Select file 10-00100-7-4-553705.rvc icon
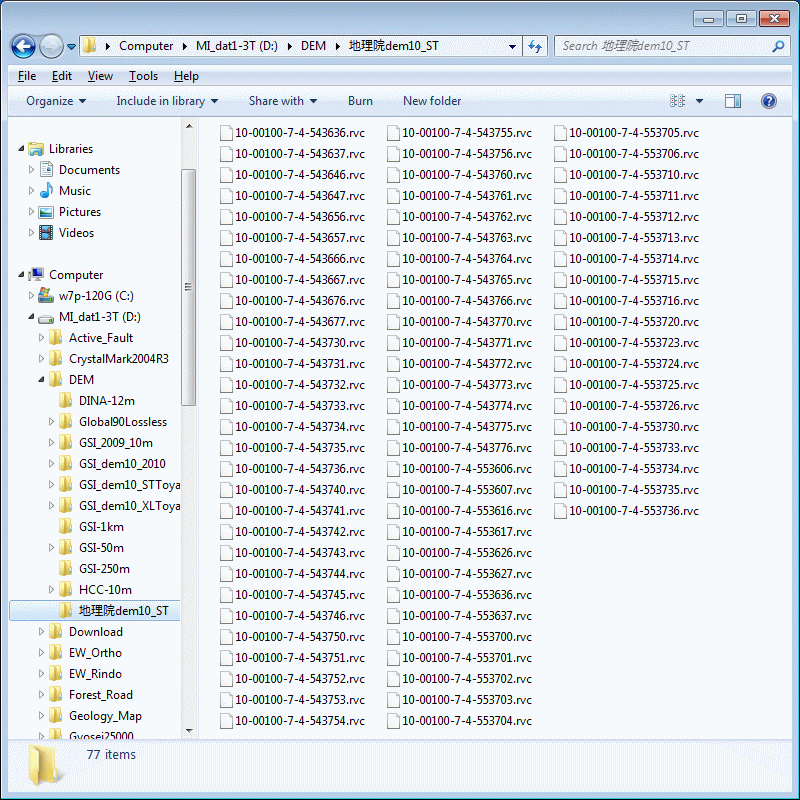800x800 pixels. [x=560, y=133]
